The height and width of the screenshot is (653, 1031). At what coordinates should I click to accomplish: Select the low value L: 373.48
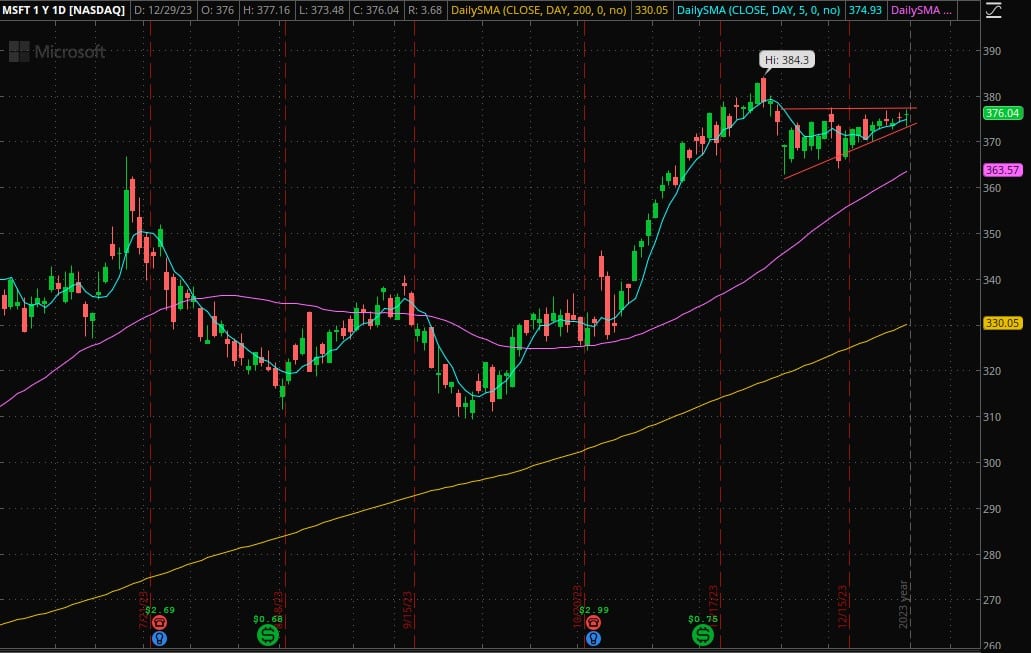tap(321, 10)
